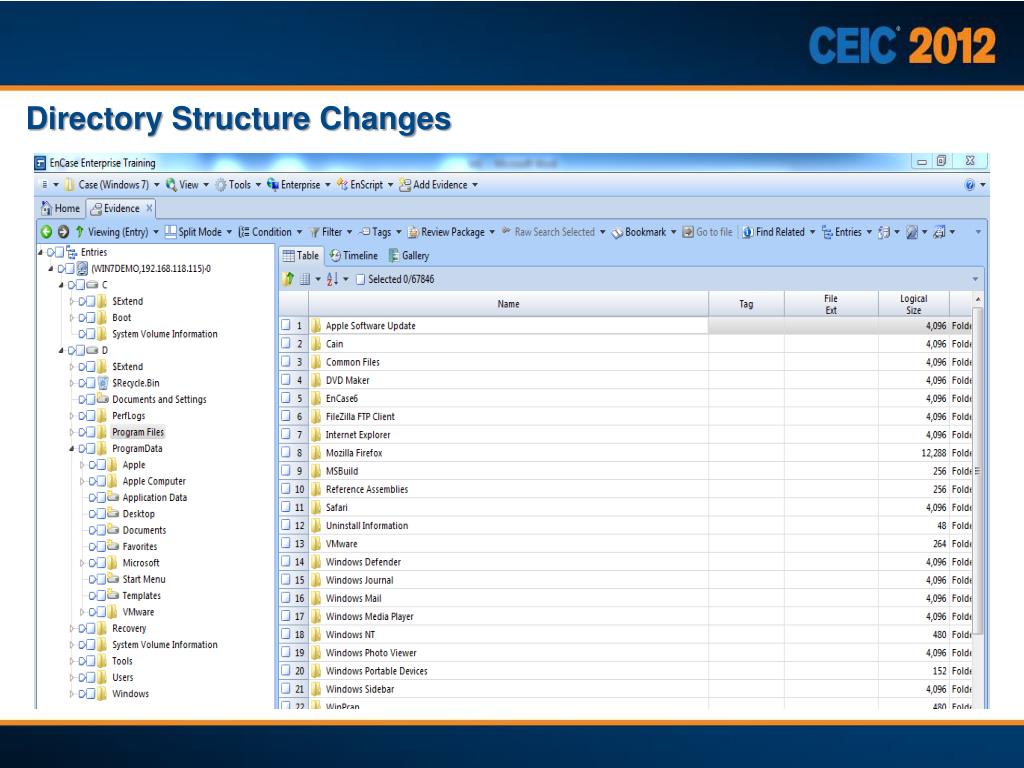Switch to the Timeline tab
Image resolution: width=1024 pixels, height=768 pixels.
pos(353,255)
